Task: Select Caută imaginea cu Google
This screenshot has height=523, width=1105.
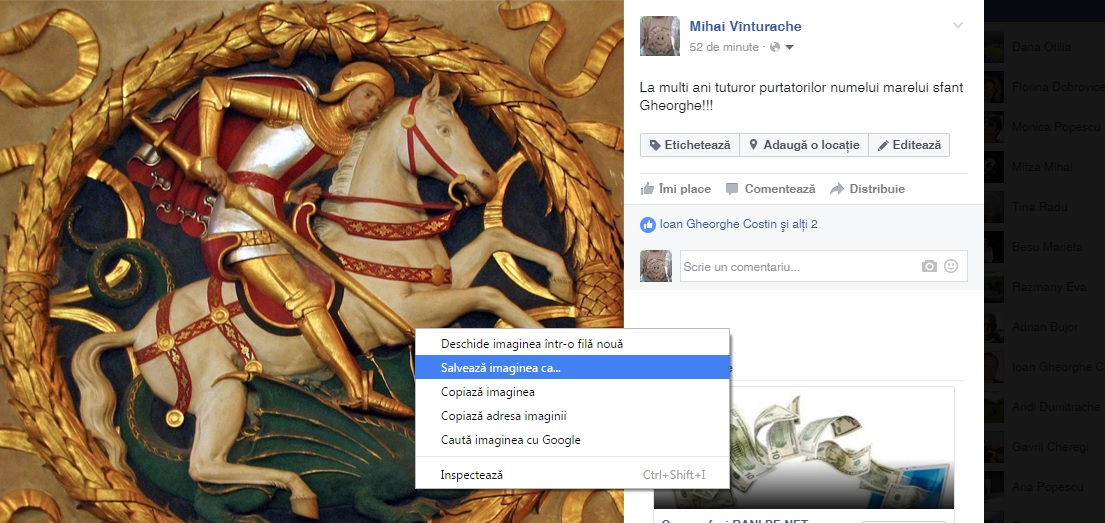Action: tap(510, 440)
